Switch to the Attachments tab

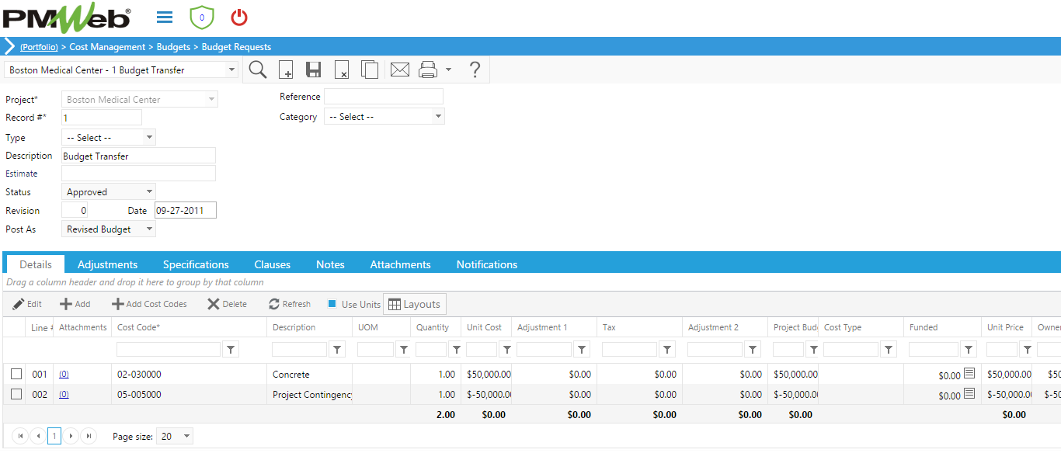pyautogui.click(x=400, y=264)
